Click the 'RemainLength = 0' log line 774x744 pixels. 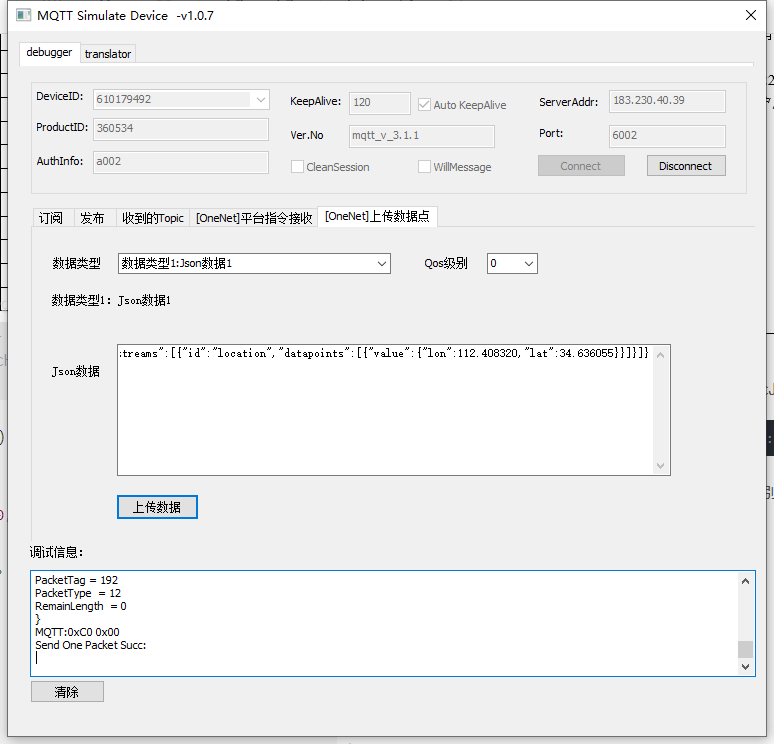tap(80, 606)
